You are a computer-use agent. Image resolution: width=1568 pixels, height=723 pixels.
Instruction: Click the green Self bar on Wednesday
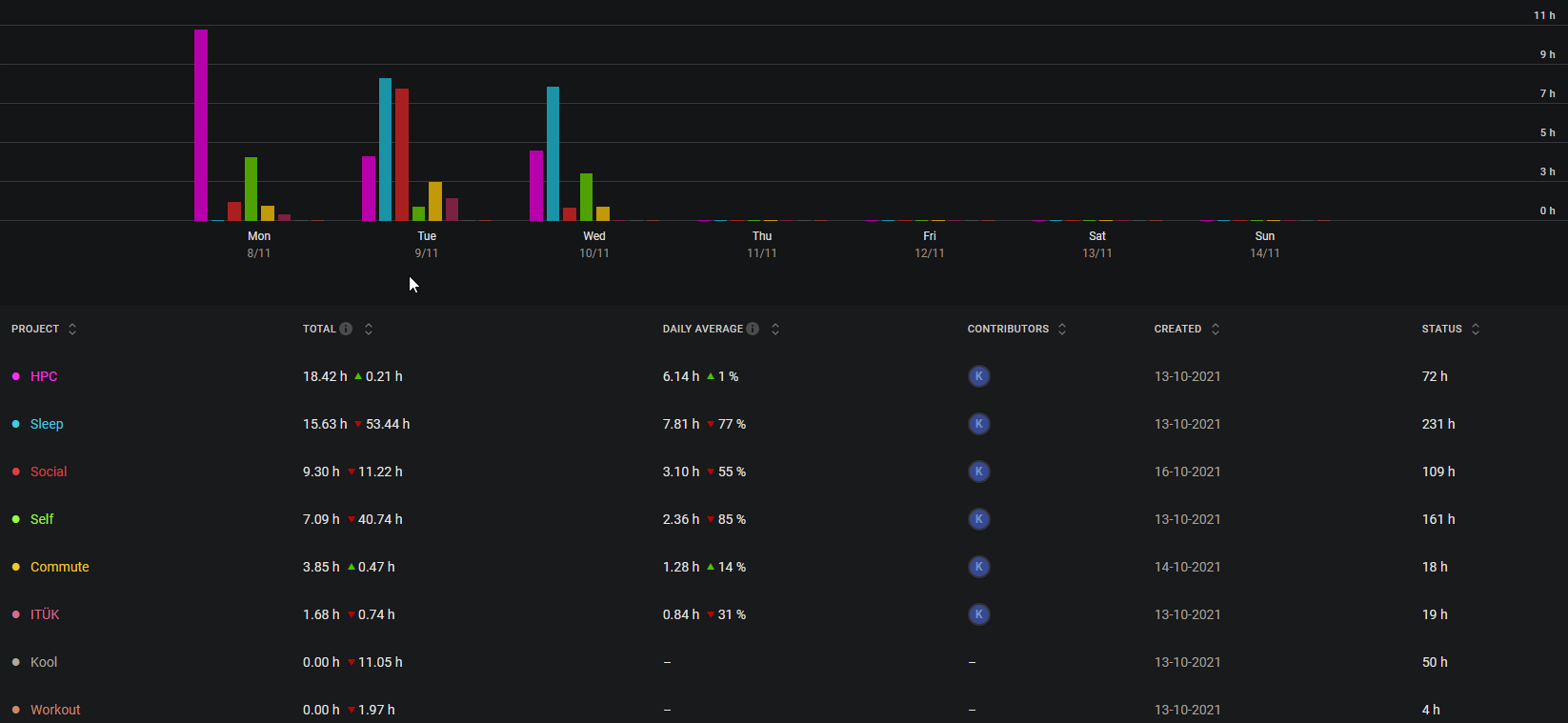[x=587, y=197]
